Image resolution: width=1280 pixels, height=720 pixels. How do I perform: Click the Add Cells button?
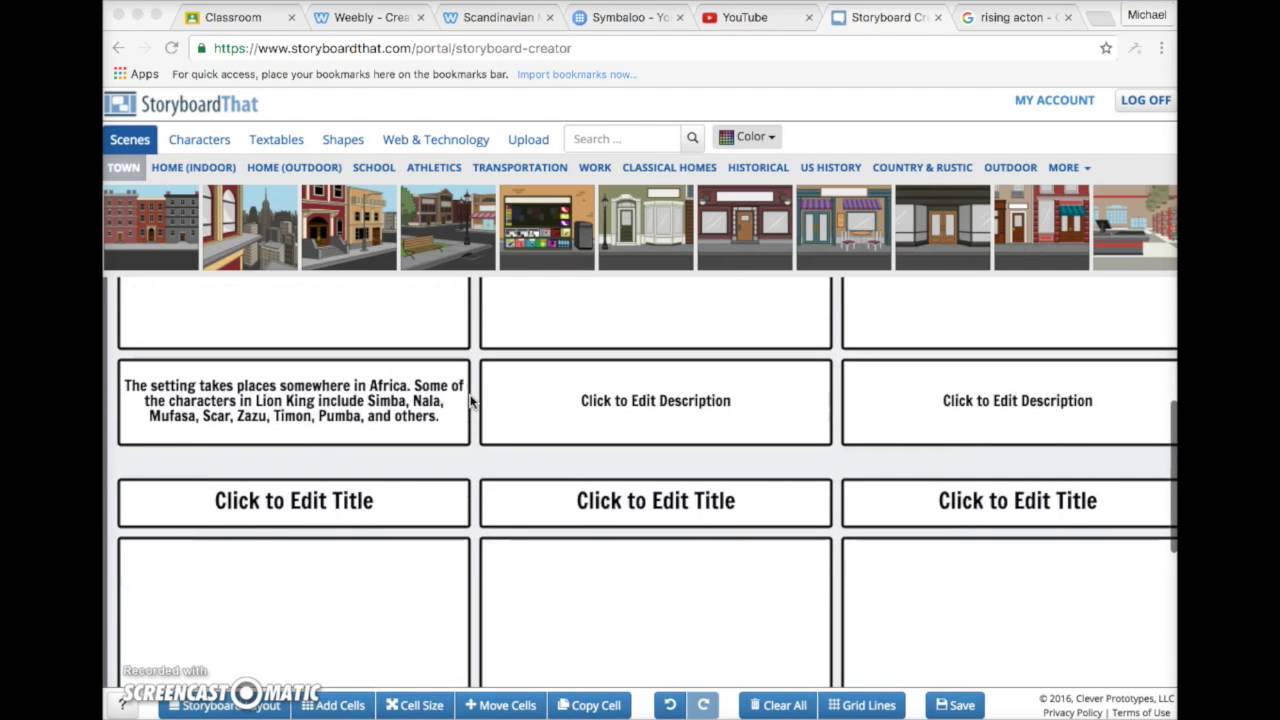tap(331, 705)
